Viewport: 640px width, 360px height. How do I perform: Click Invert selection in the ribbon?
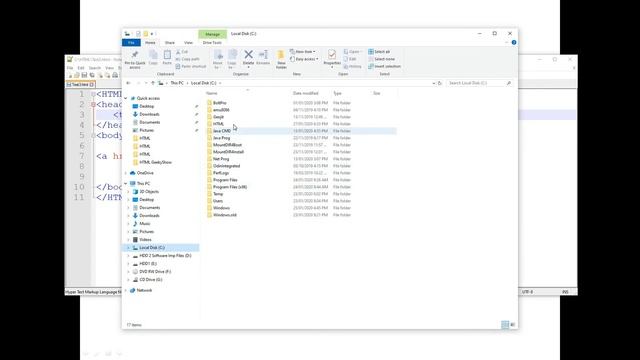click(384, 66)
